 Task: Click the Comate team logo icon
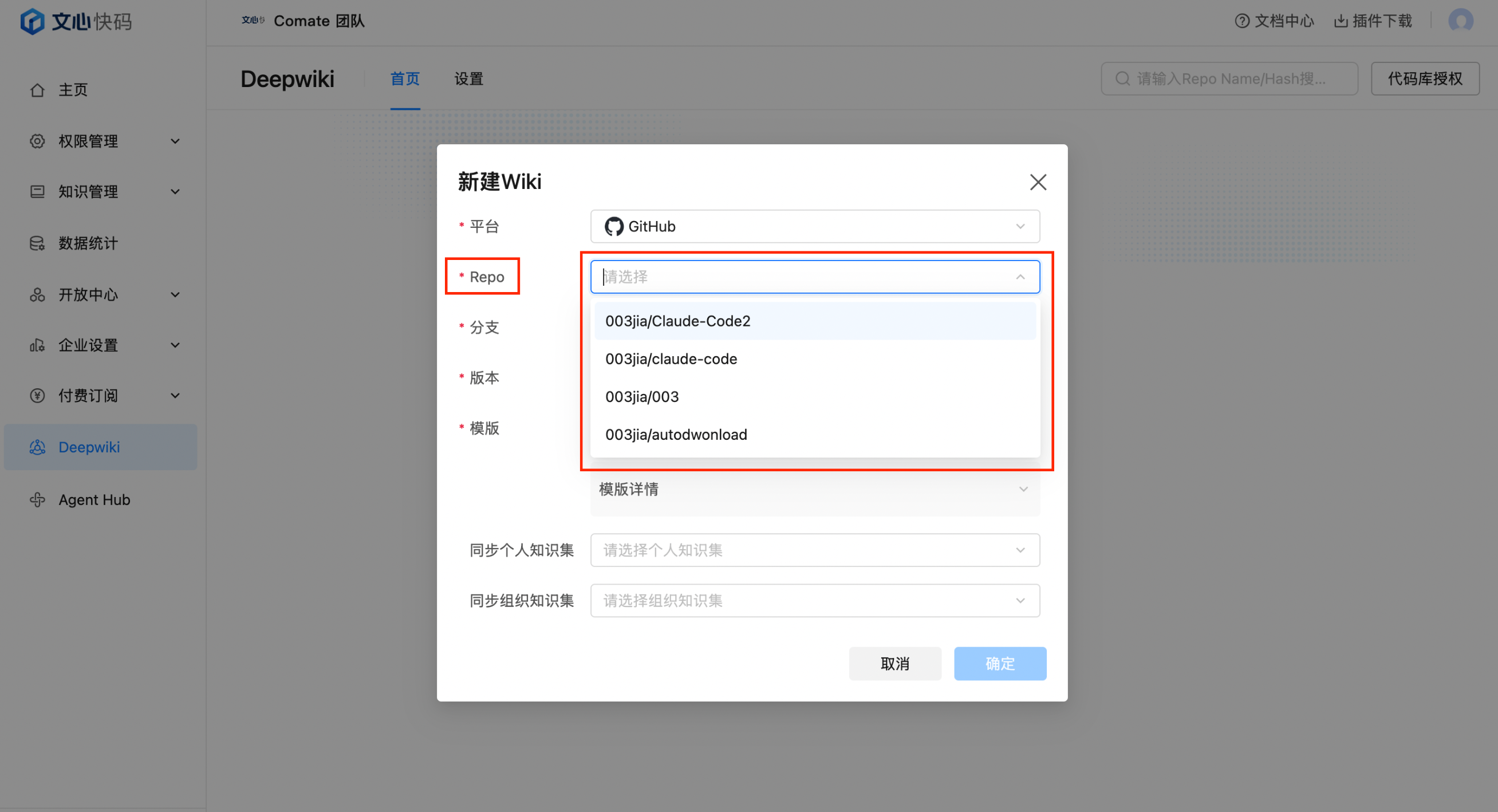[253, 21]
